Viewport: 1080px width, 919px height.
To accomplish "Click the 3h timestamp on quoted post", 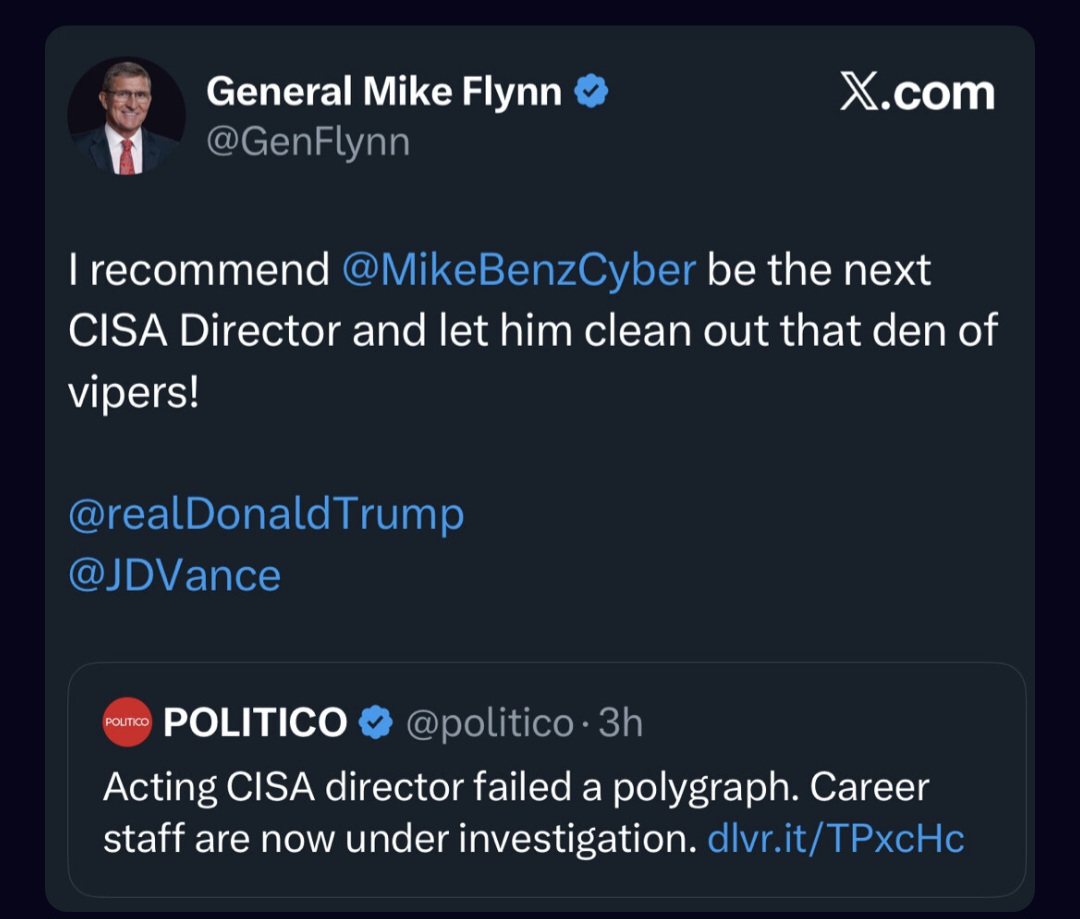I will [x=620, y=722].
